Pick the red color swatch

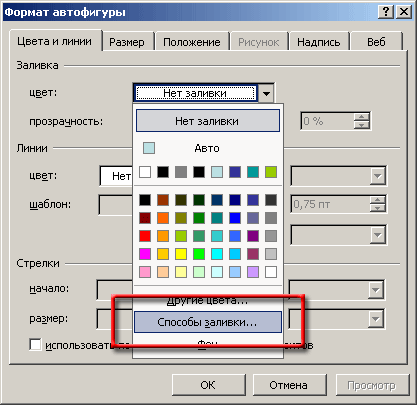tap(145, 236)
